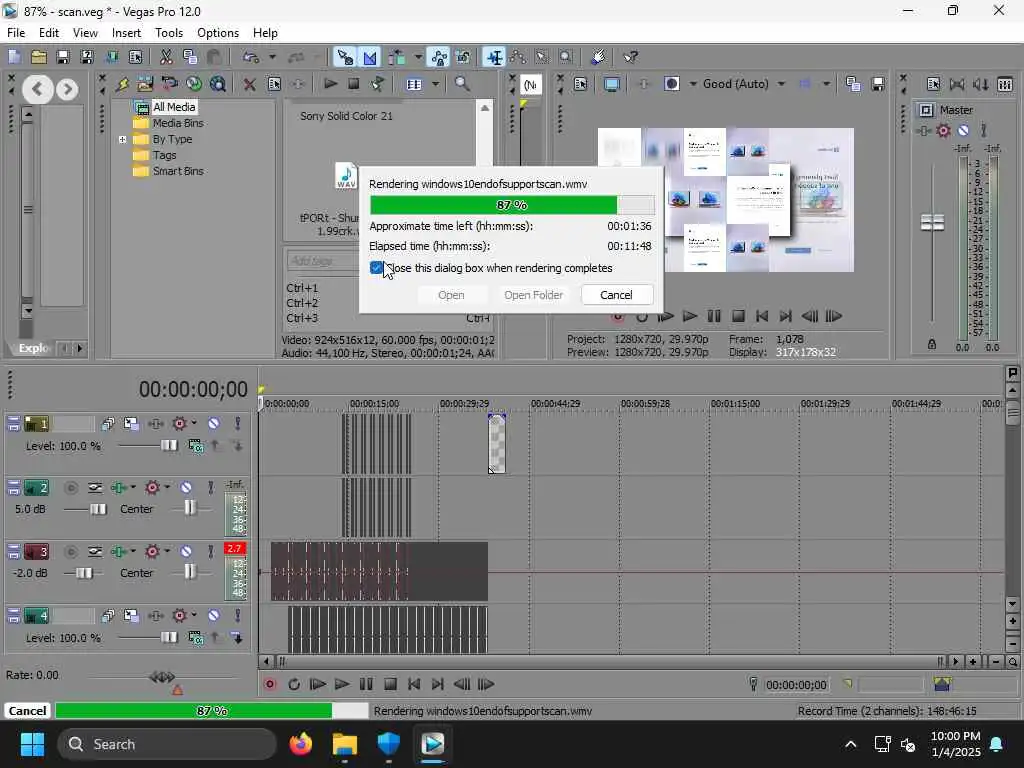Remove selected media with red X icon
Screen dimensions: 1024x768
coord(249,84)
